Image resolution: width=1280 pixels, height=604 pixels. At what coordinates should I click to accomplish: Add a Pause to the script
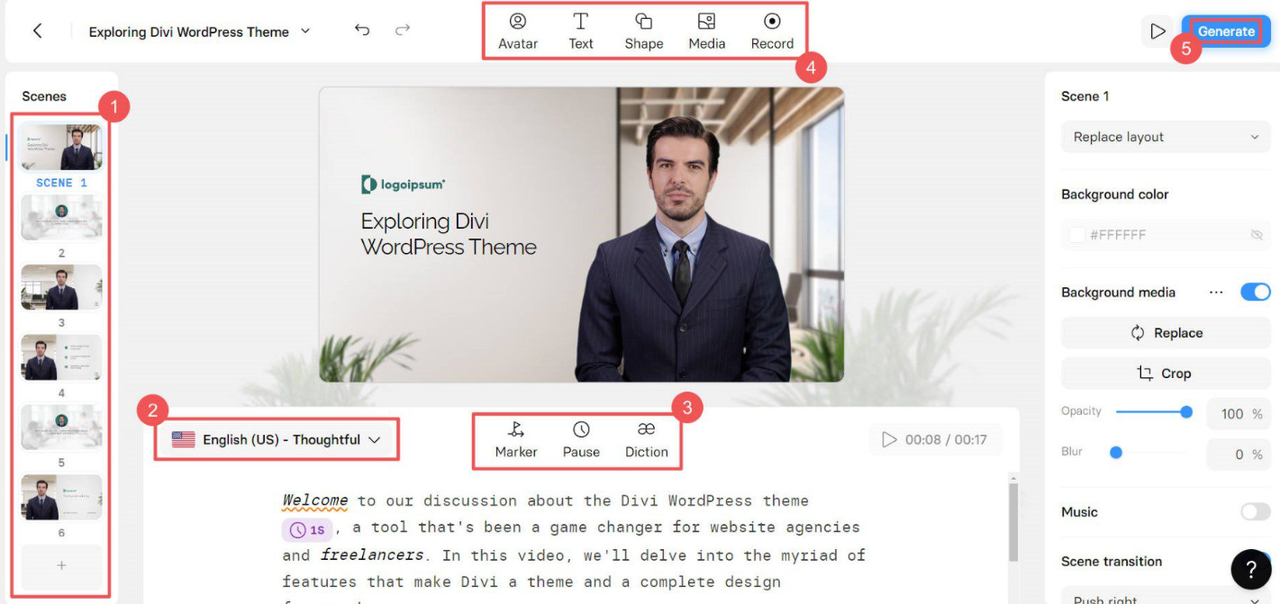pos(581,439)
